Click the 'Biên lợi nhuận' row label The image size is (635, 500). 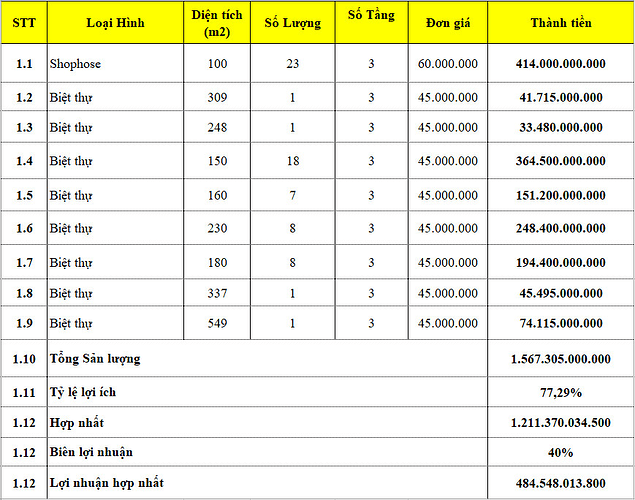click(x=91, y=452)
